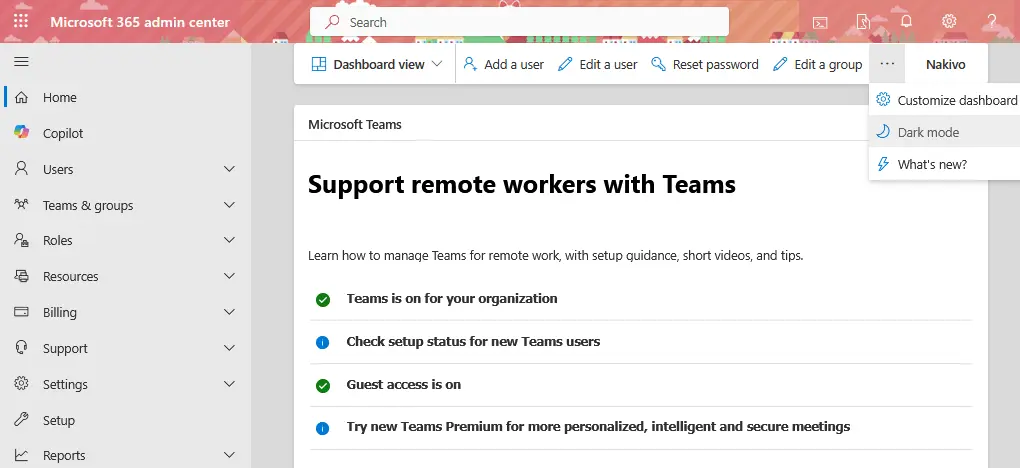Click the green check beside Guest access

click(323, 386)
